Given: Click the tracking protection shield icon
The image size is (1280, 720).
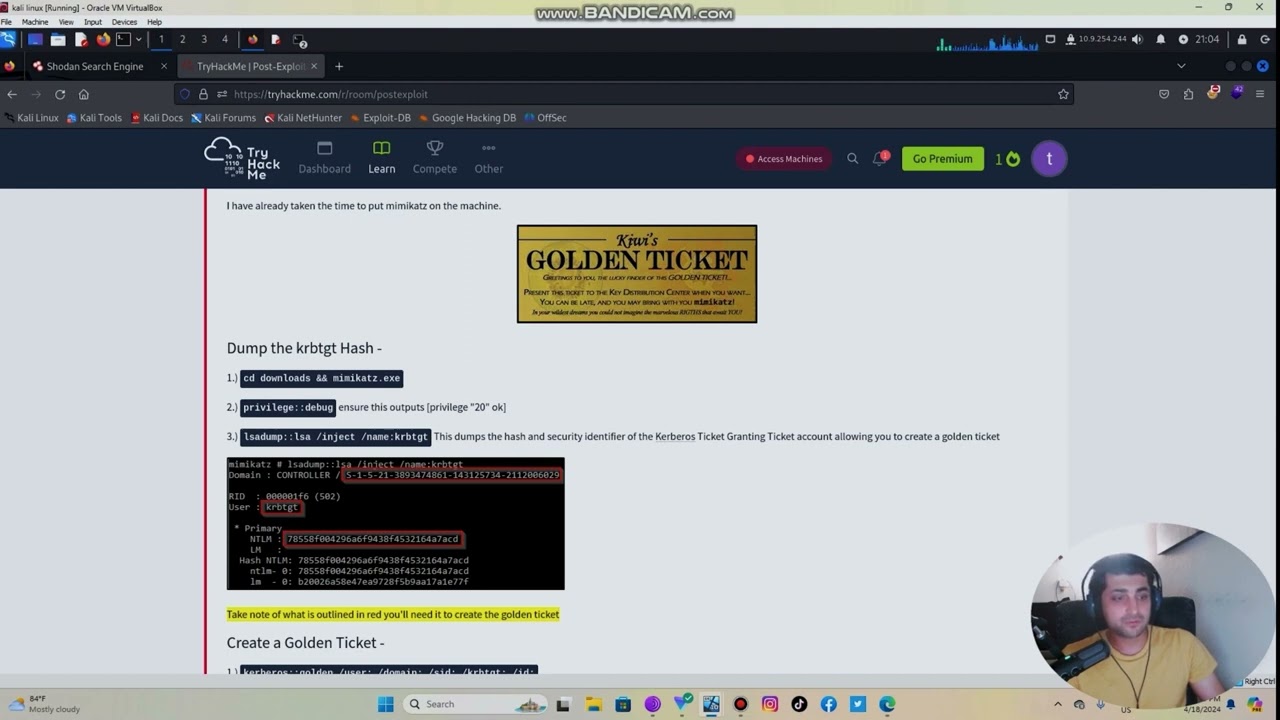Looking at the screenshot, I should 185,94.
